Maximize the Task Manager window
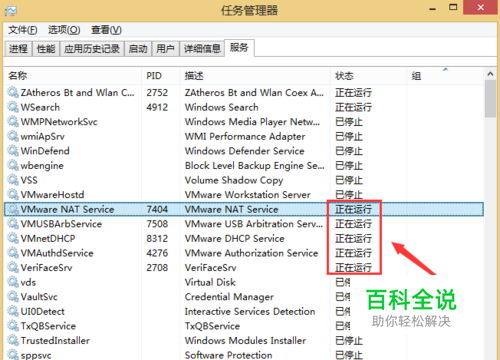The height and width of the screenshot is (360, 500). 453,7
